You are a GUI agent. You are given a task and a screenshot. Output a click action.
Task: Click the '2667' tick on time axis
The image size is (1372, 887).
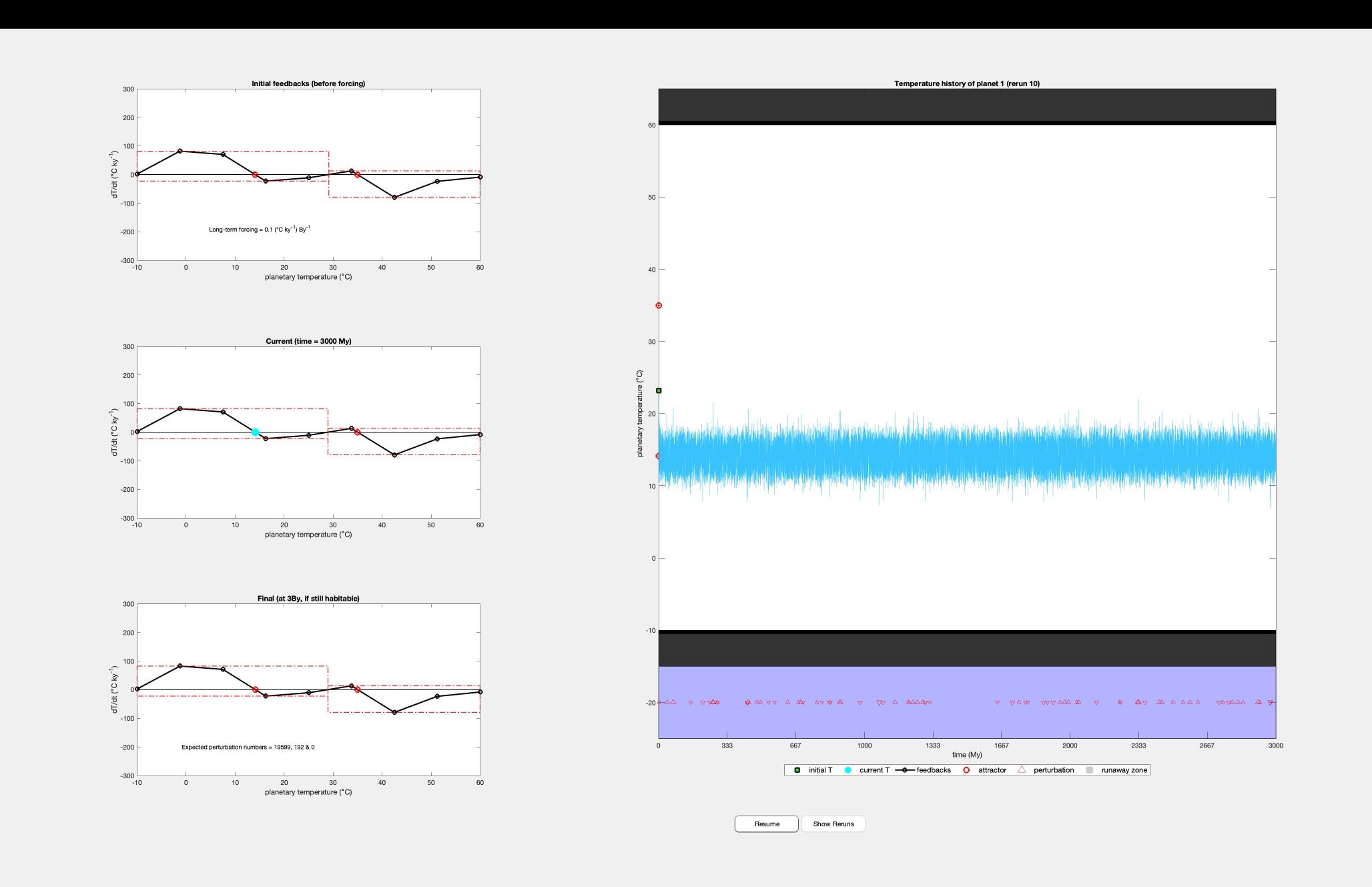[1207, 746]
